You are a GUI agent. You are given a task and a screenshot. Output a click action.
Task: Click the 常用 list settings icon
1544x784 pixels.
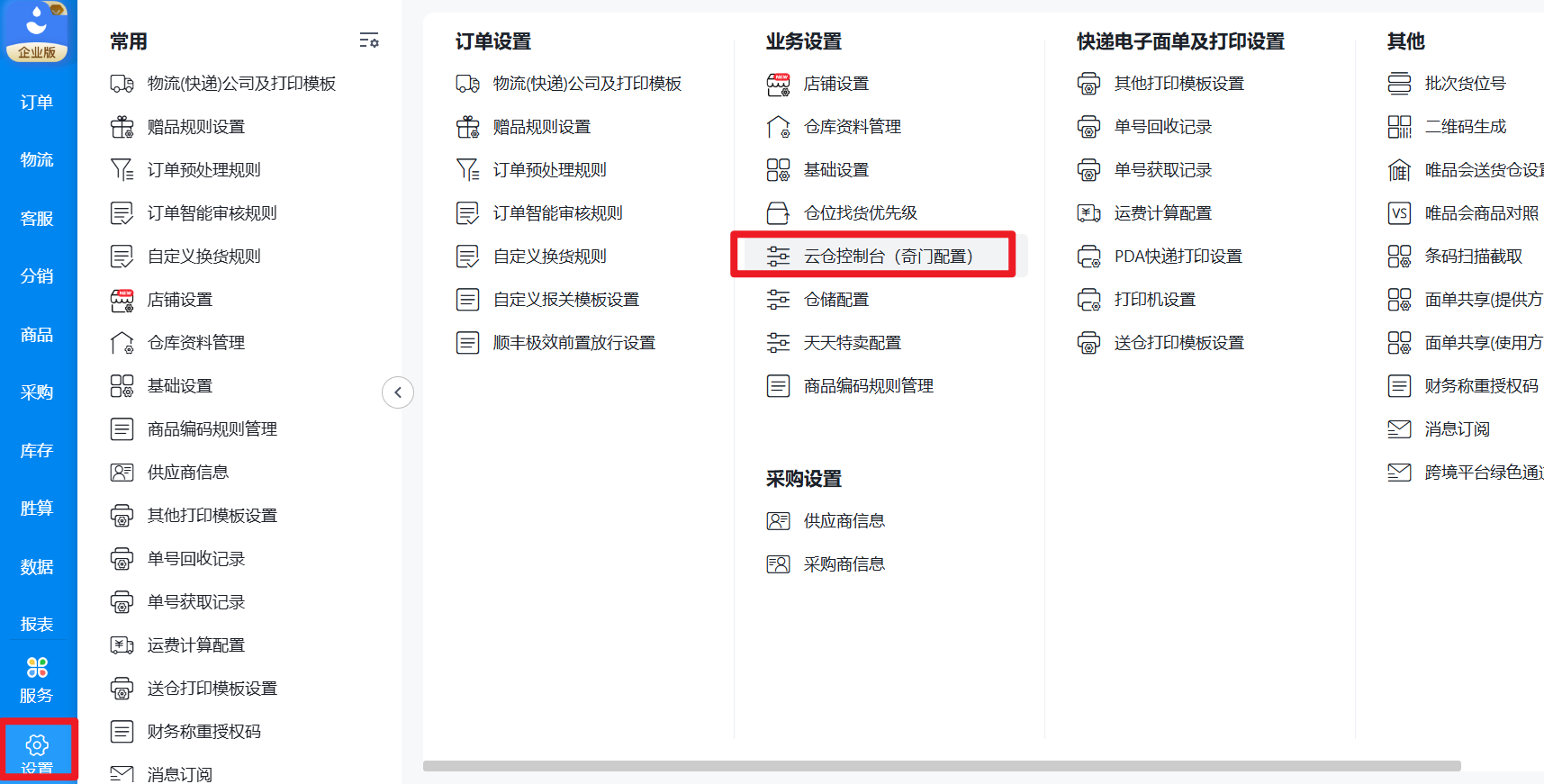click(369, 41)
